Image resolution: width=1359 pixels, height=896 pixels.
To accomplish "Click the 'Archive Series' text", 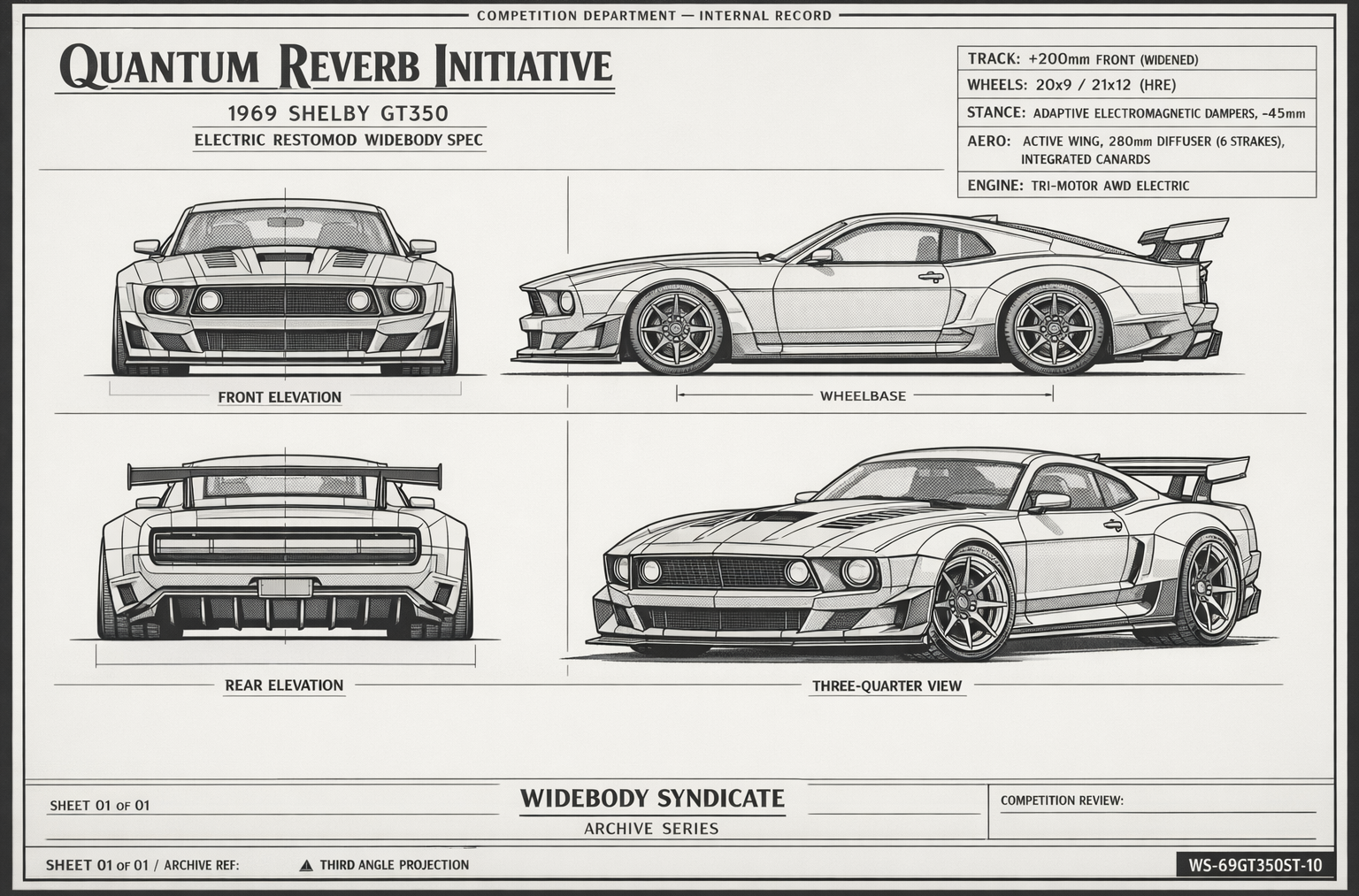I will coord(651,829).
